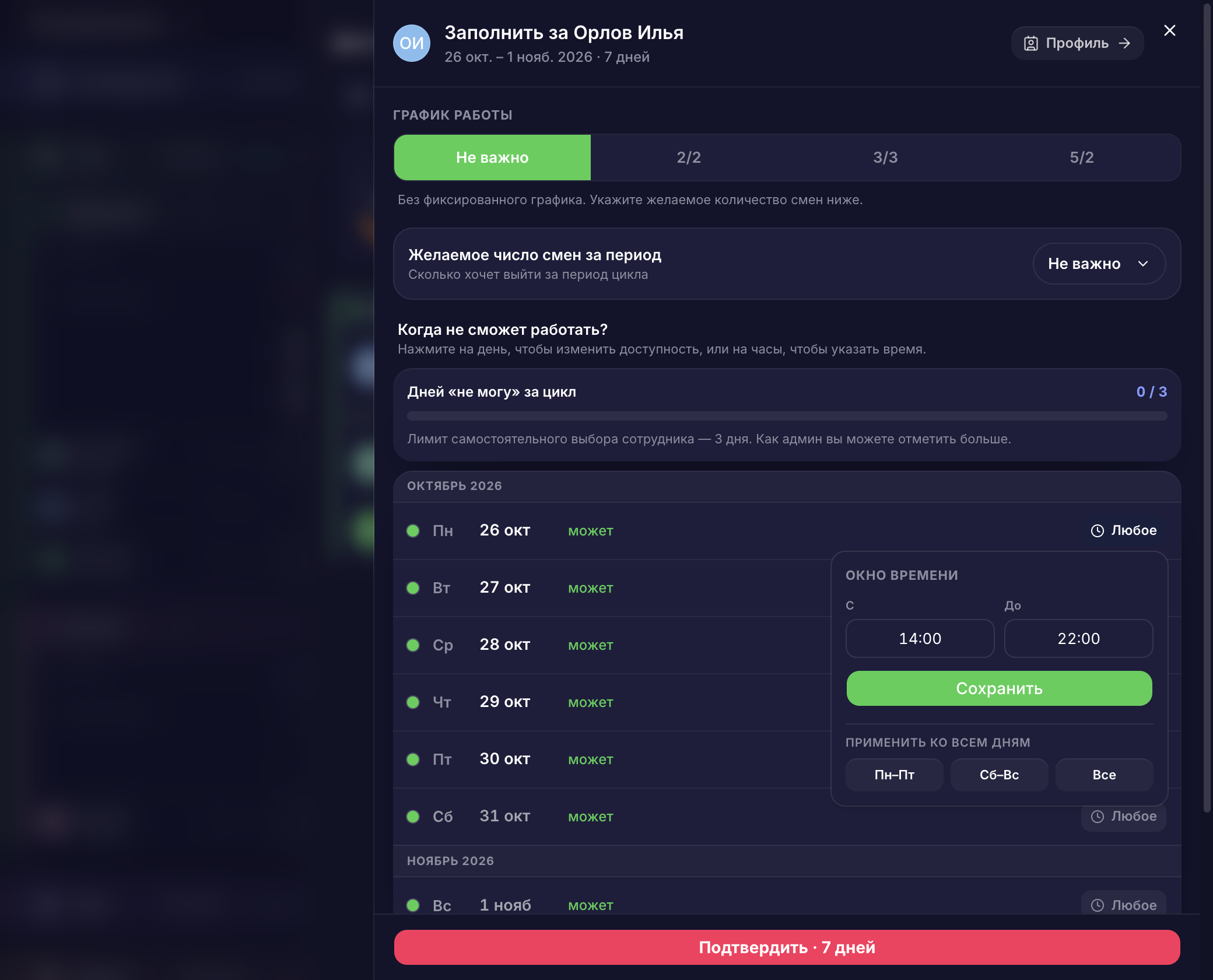Toggle green availability dot for Ср 28 окт
Image resolution: width=1213 pixels, height=980 pixels.
coord(413,645)
